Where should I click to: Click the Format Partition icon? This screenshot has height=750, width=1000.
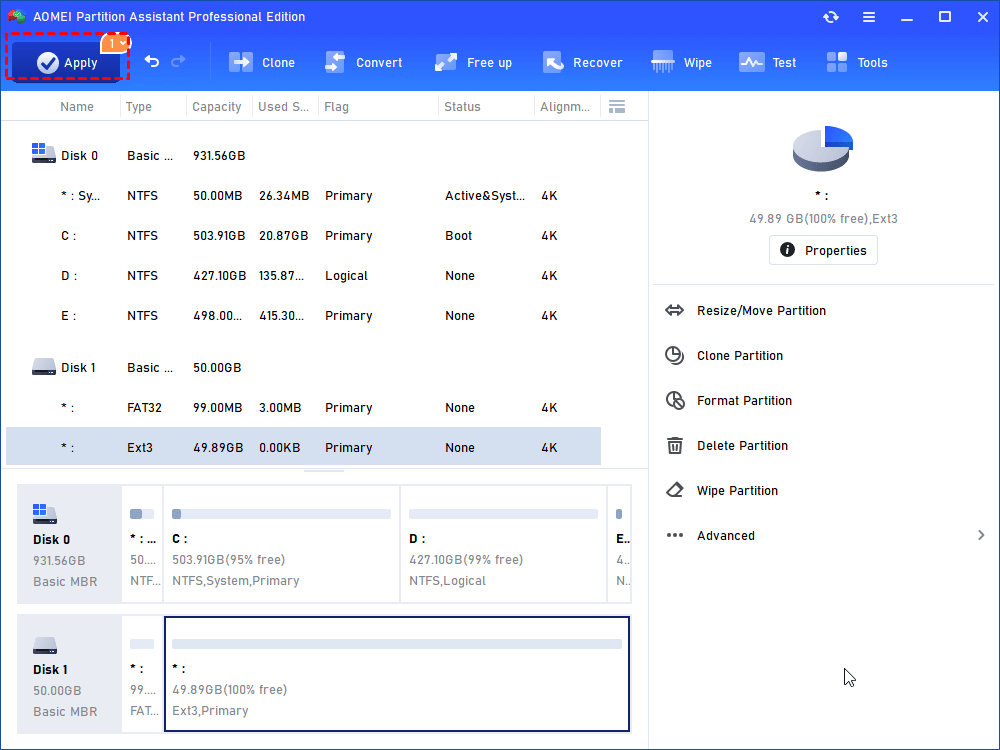675,401
